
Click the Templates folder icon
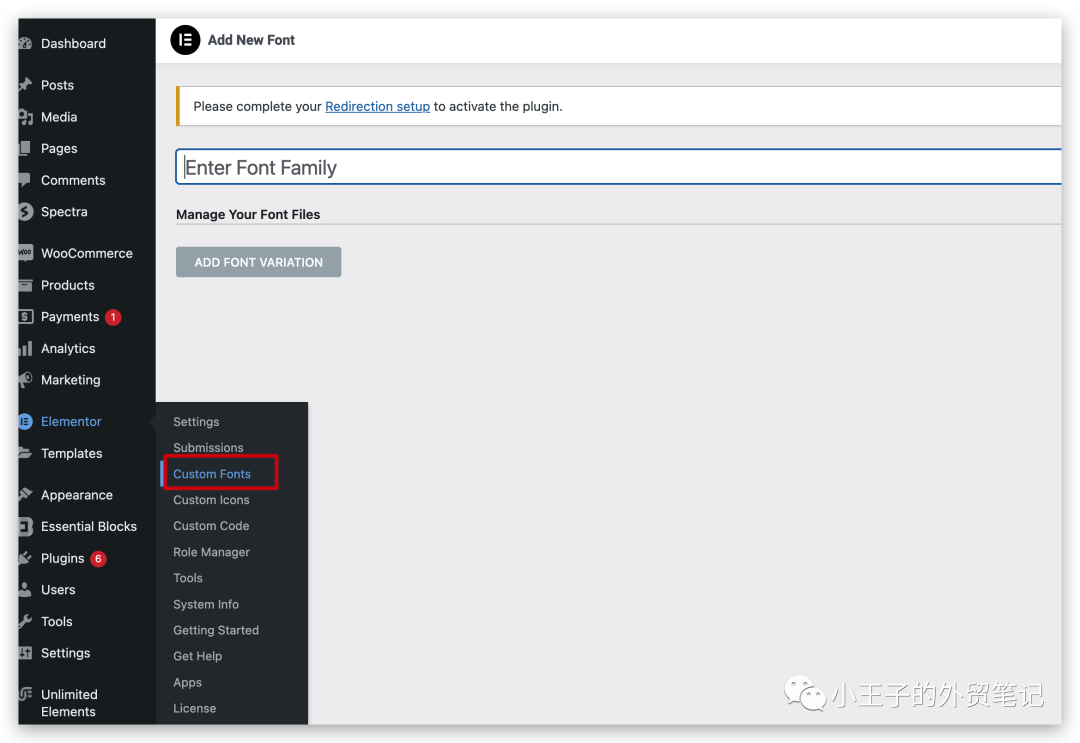[x=25, y=453]
